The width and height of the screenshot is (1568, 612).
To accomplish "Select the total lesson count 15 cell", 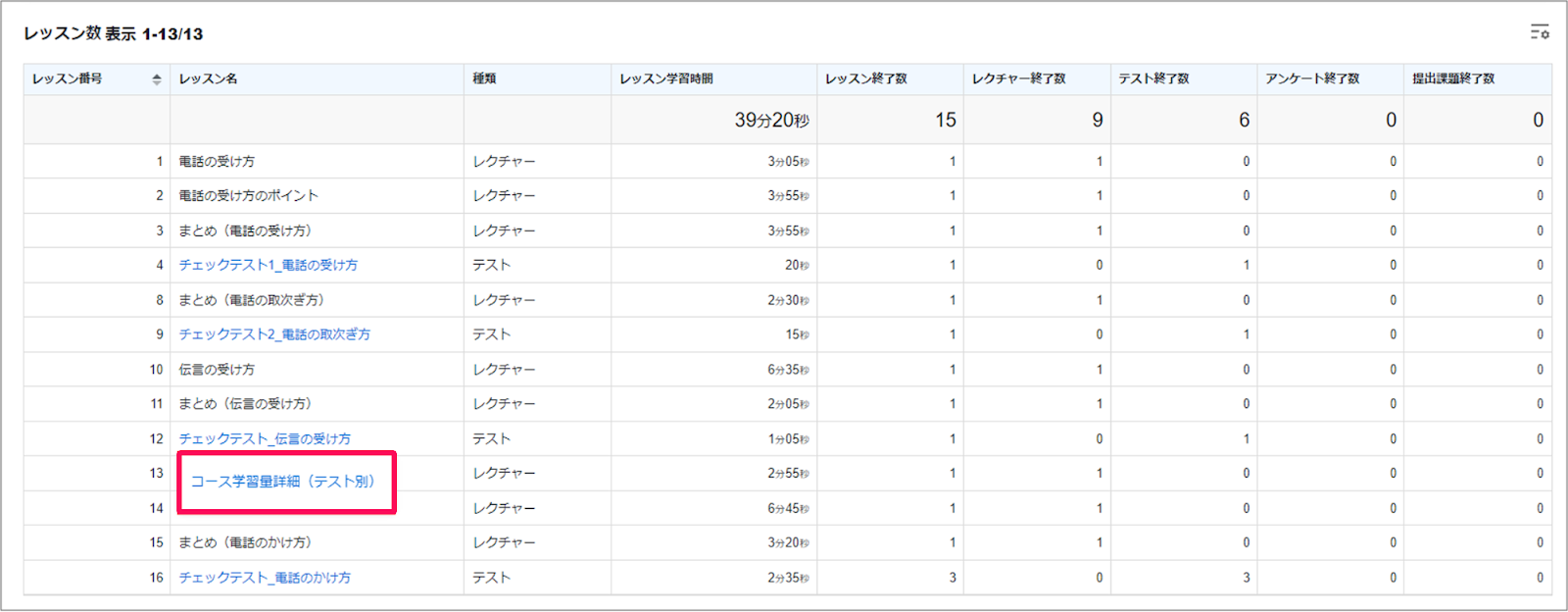I will [x=890, y=120].
